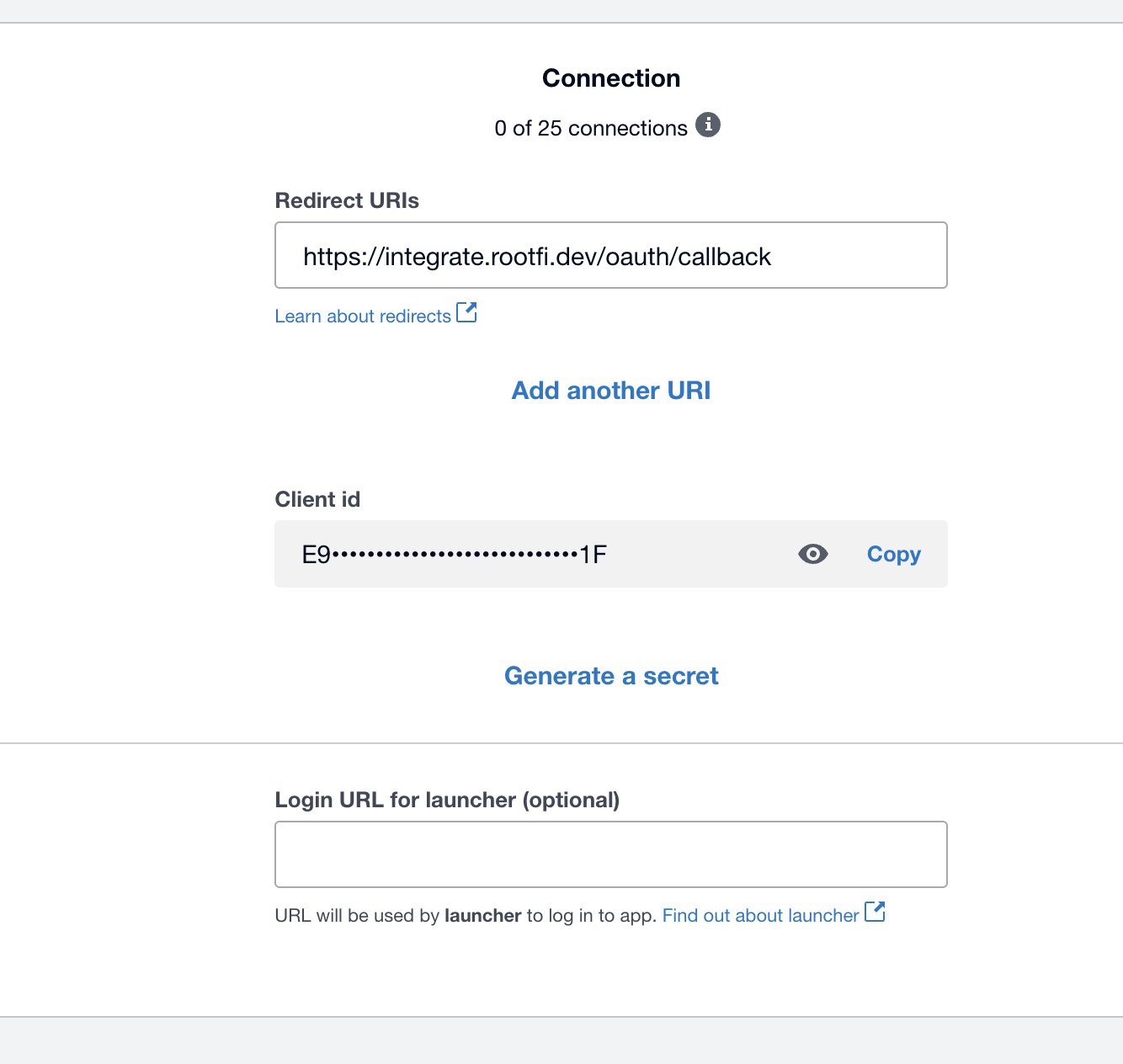Screen dimensions: 1123x1064
Task: Click the masked Client id value
Action: (x=455, y=555)
